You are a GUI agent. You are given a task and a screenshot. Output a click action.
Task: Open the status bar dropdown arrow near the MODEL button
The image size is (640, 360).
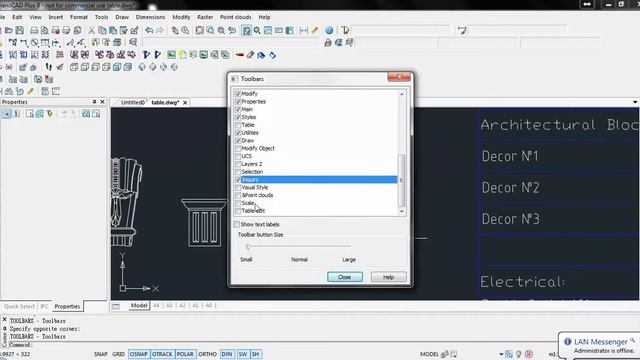pos(501,354)
